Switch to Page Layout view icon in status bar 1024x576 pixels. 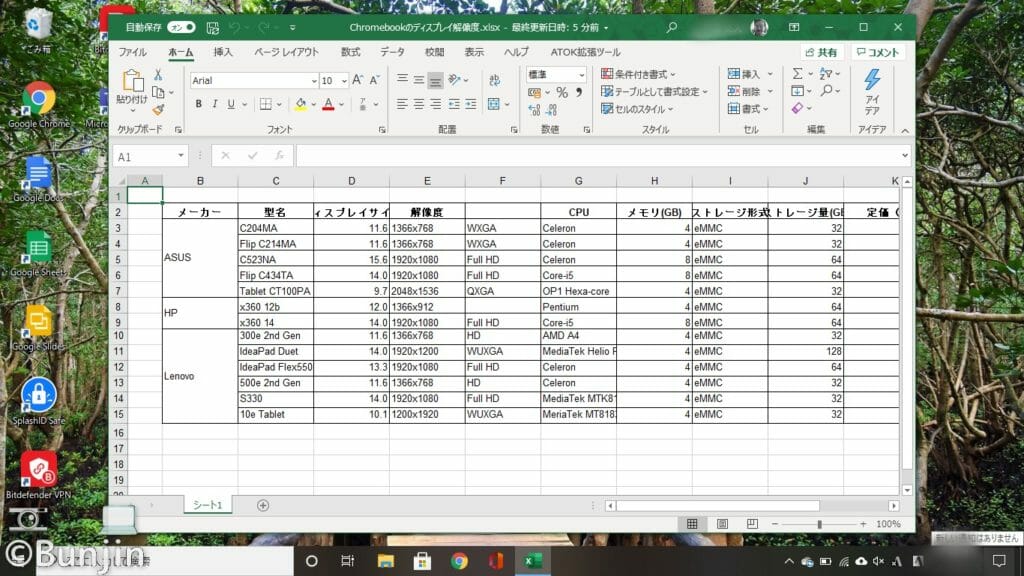pos(722,524)
